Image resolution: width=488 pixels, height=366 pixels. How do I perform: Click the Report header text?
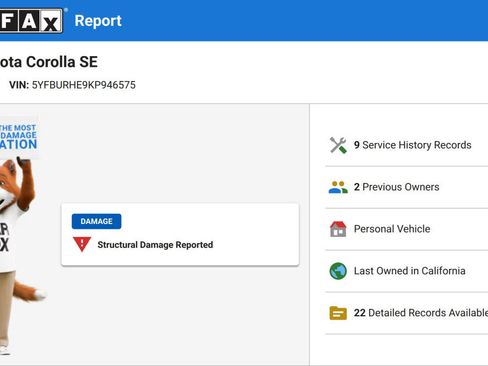[x=98, y=21]
